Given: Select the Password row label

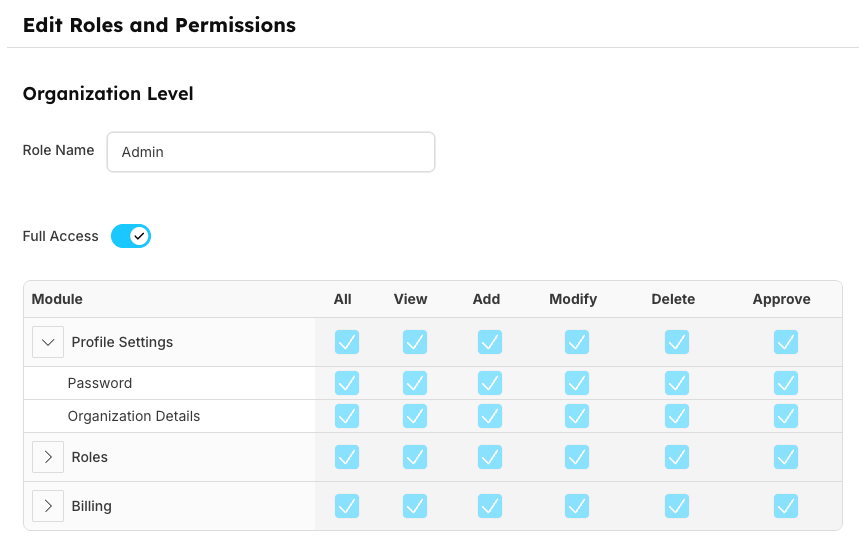Looking at the screenshot, I should [100, 383].
